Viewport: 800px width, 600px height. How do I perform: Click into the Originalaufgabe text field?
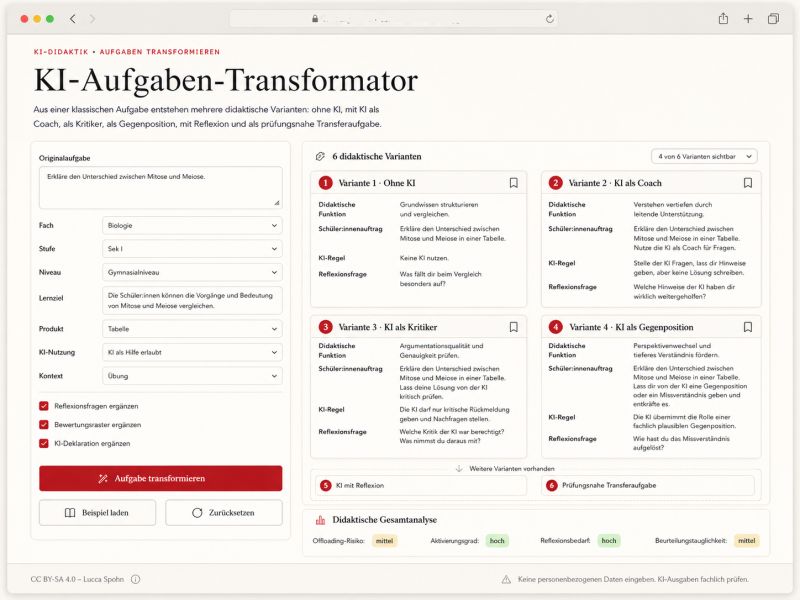coord(161,188)
